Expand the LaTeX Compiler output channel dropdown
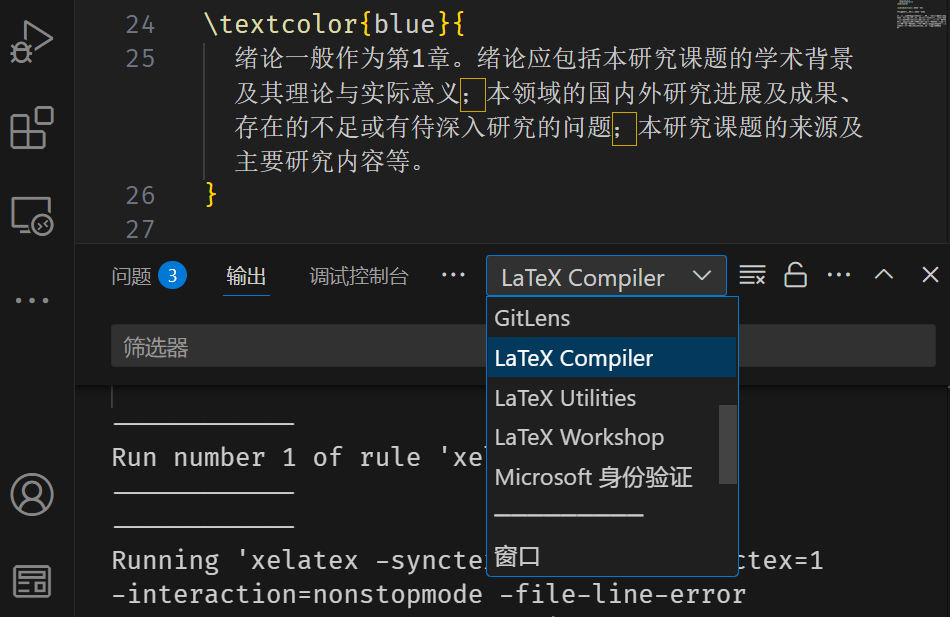 click(606, 276)
